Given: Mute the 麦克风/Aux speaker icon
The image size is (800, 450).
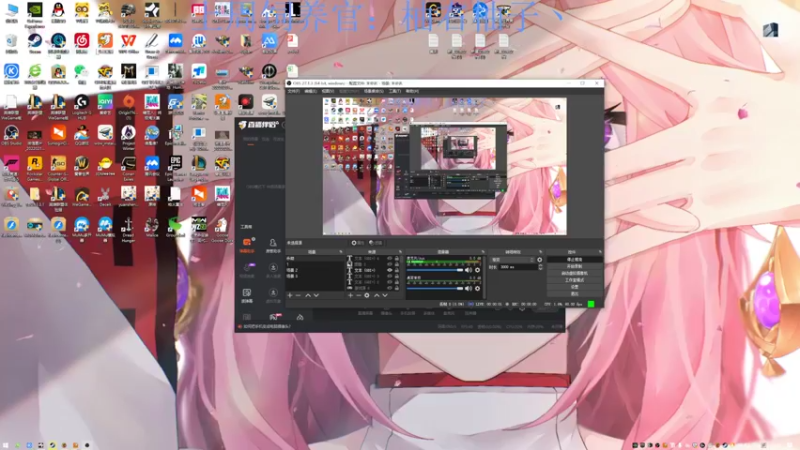Looking at the screenshot, I should [468, 270].
